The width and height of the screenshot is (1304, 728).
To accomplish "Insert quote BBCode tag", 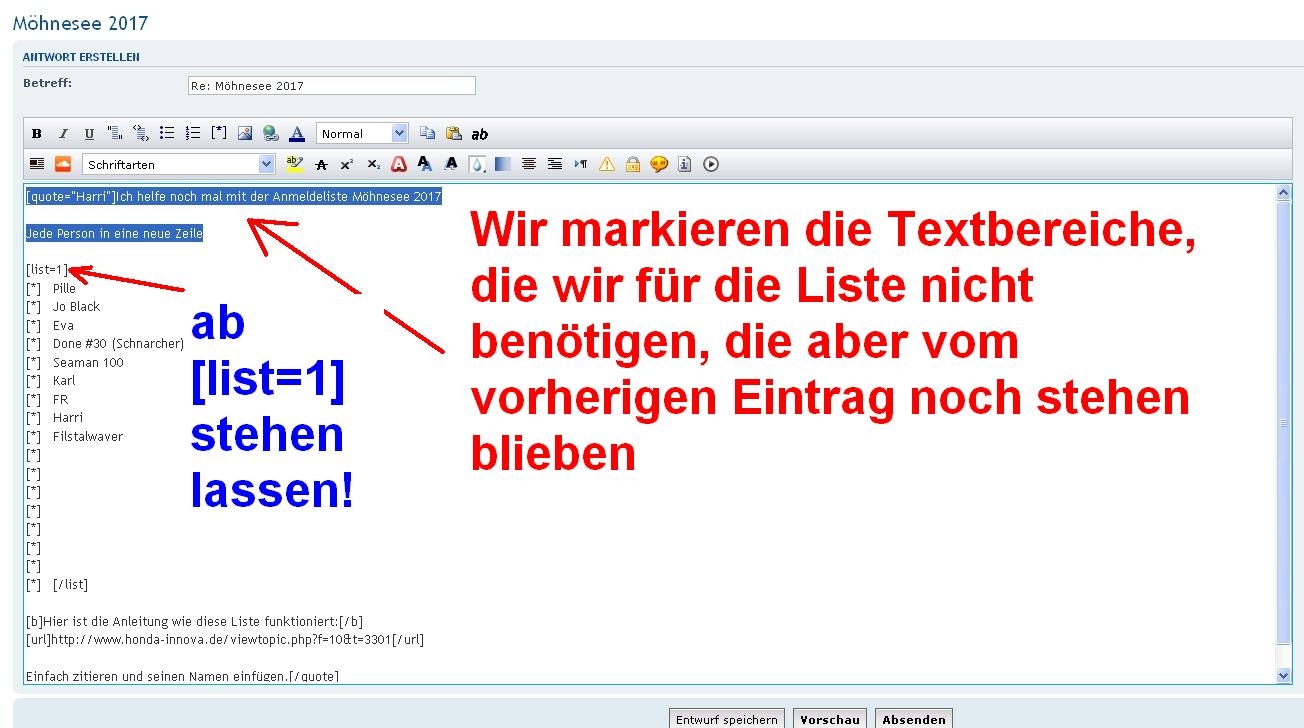I will pos(115,134).
